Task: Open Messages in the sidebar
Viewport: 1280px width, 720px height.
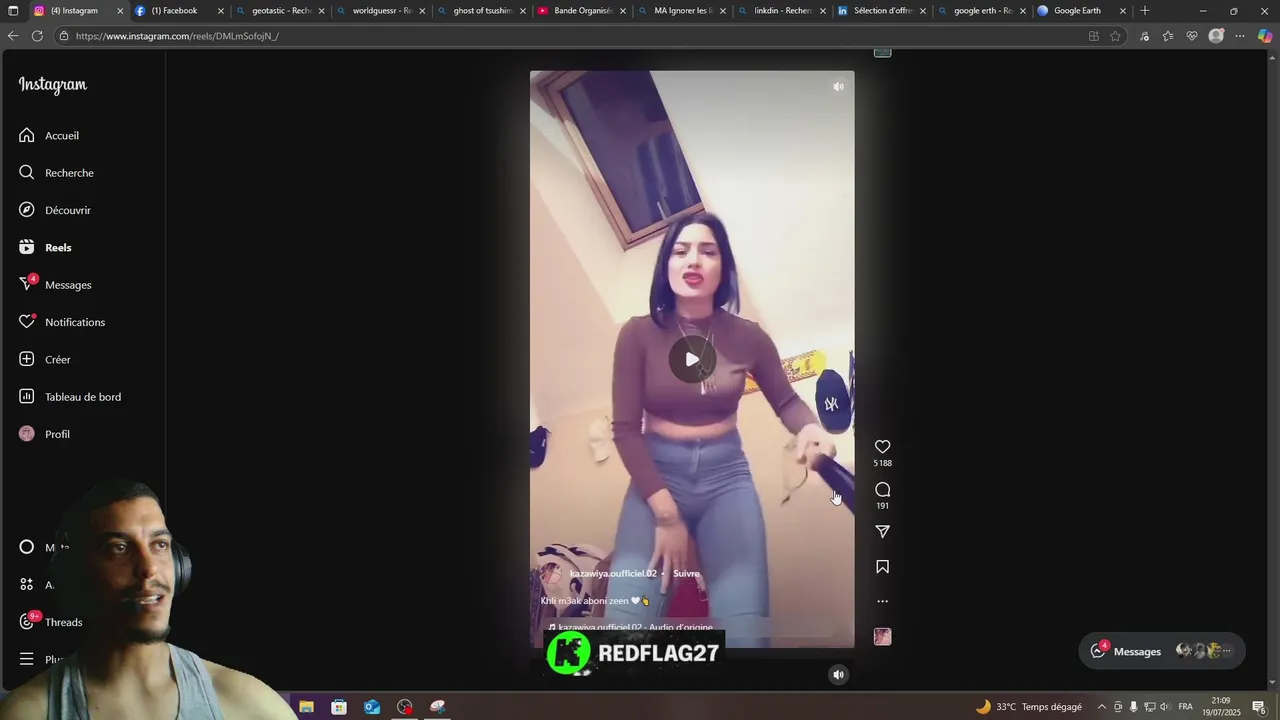Action: pyautogui.click(x=56, y=285)
